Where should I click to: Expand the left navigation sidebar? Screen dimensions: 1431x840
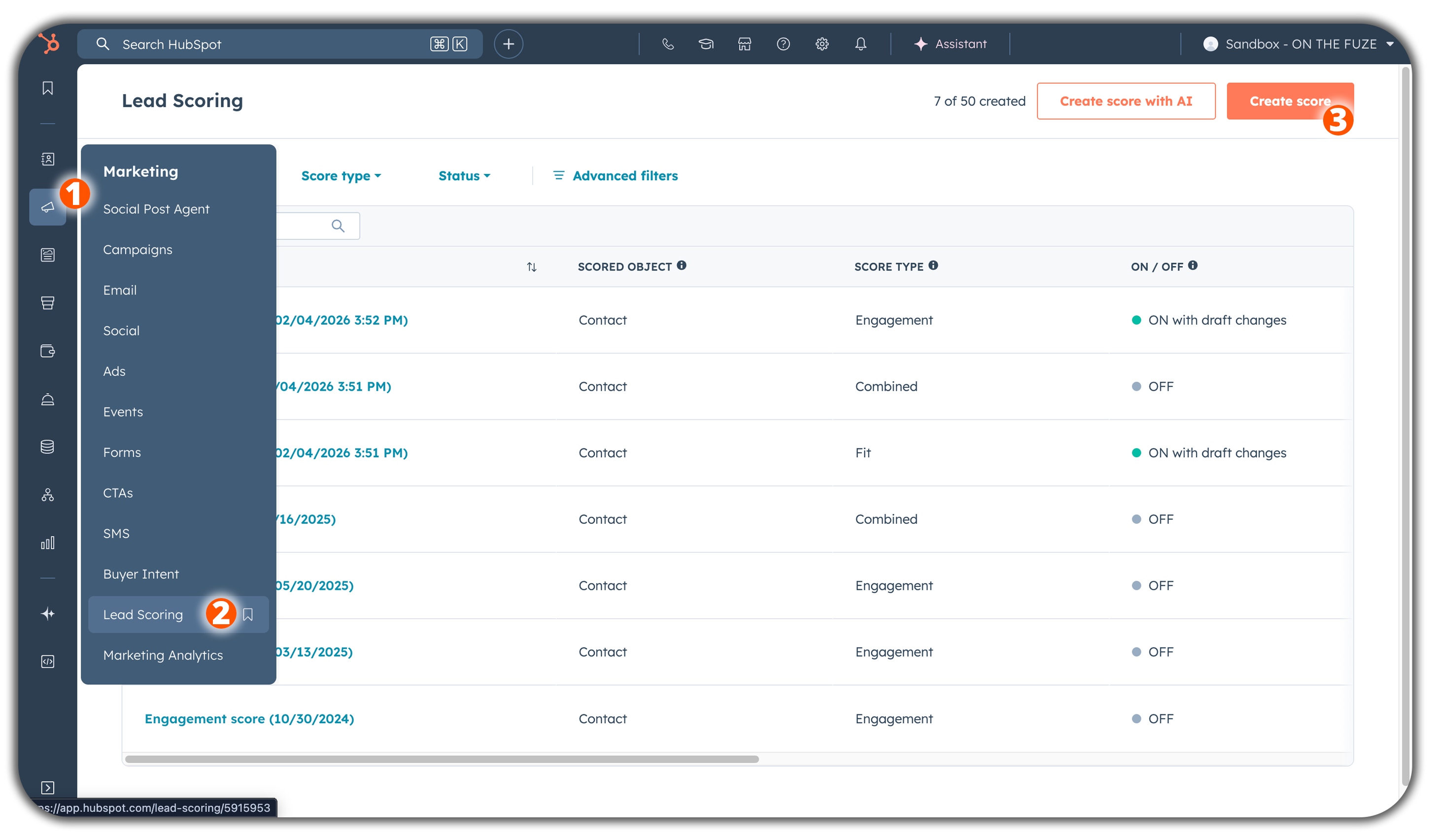pyautogui.click(x=48, y=787)
